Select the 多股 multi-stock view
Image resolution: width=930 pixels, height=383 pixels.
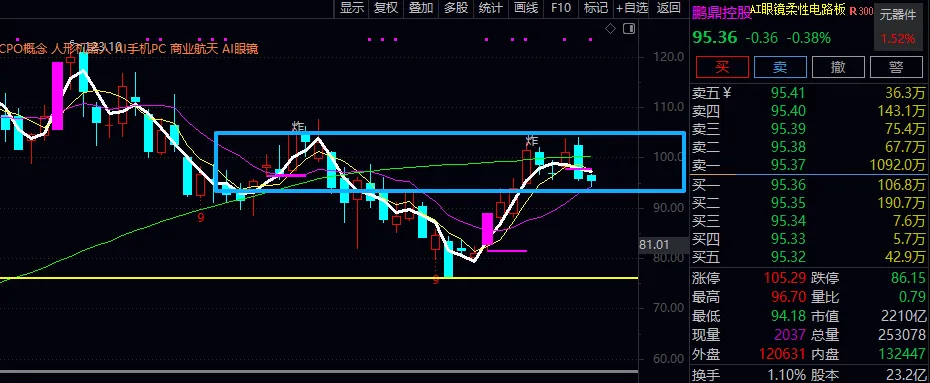pos(456,8)
